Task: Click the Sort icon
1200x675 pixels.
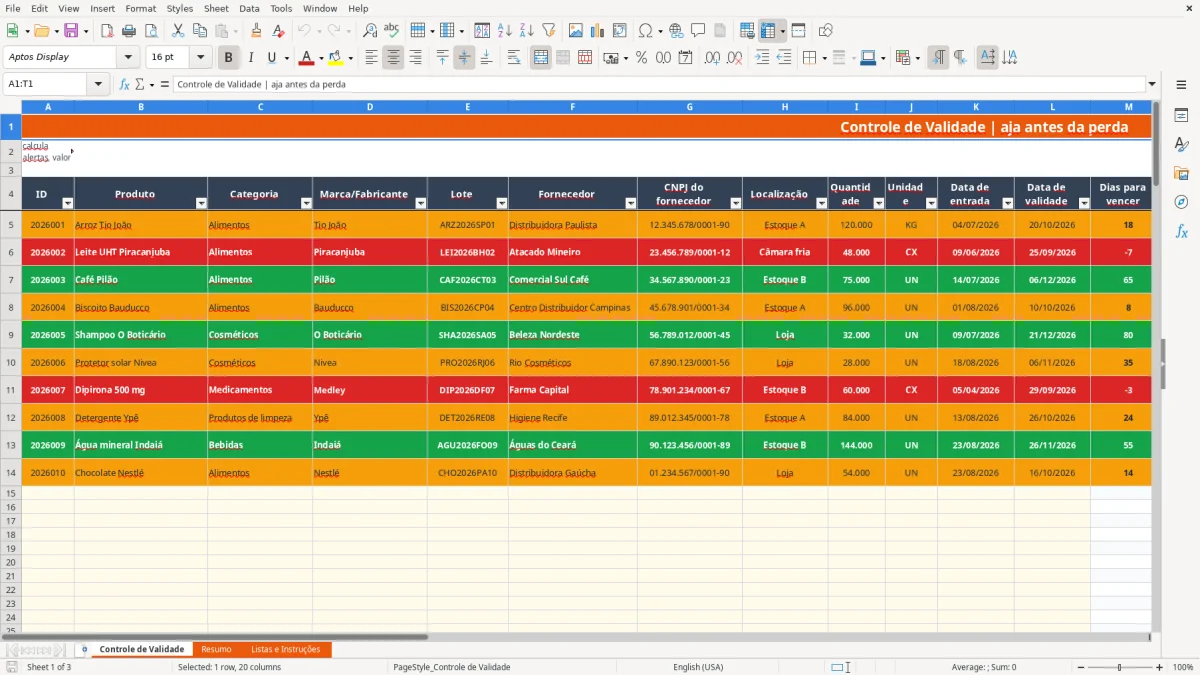Action: 482,31
